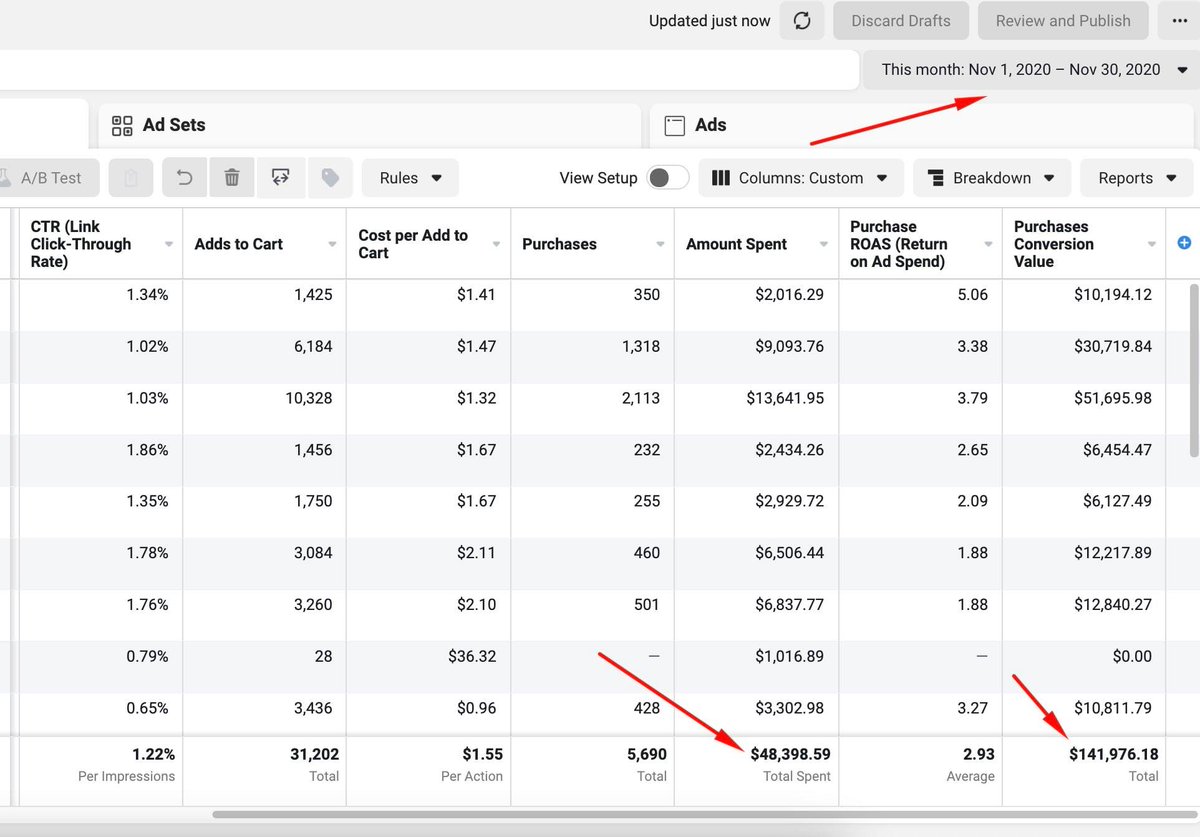Open CTR column header dropdown arrow
The height and width of the screenshot is (837, 1200).
pyautogui.click(x=168, y=244)
